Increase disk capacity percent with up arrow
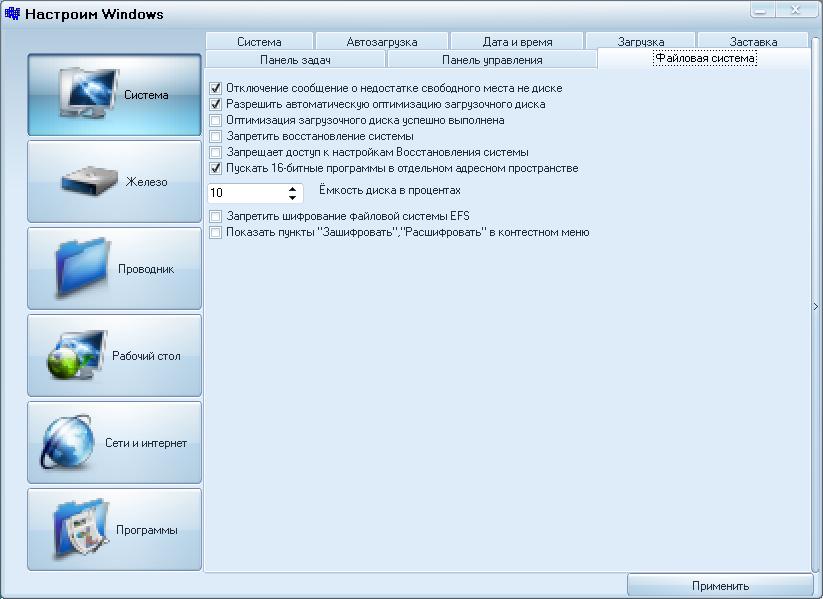The height and width of the screenshot is (599, 823). [x=292, y=188]
